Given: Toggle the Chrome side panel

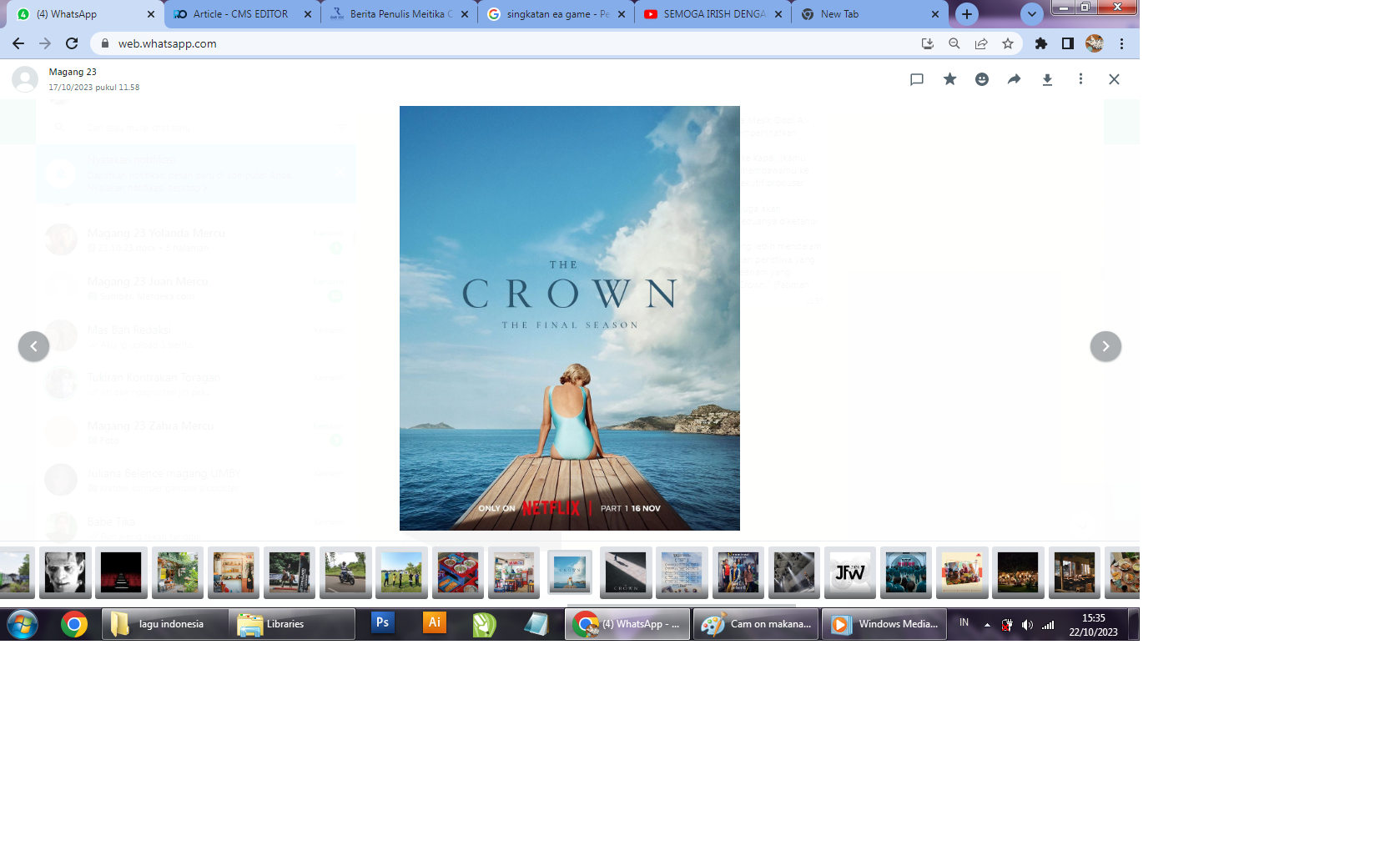Looking at the screenshot, I should click(x=1068, y=43).
